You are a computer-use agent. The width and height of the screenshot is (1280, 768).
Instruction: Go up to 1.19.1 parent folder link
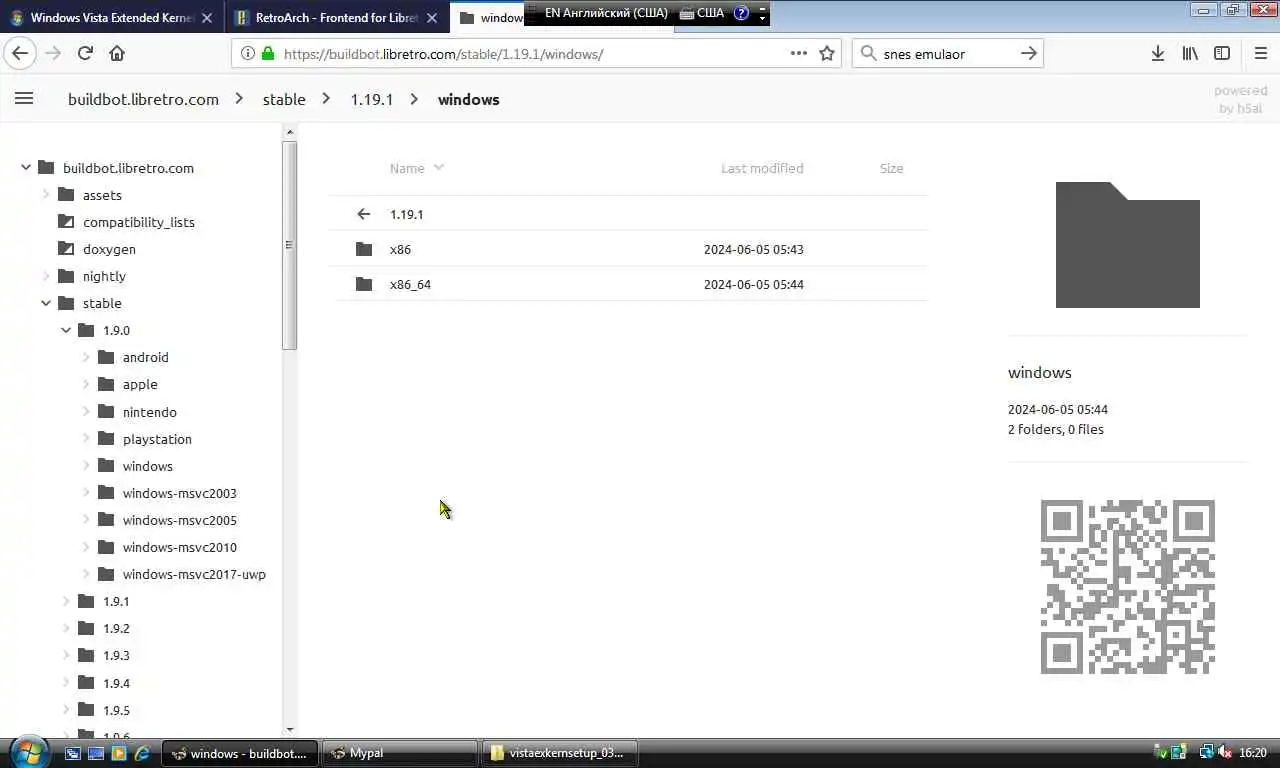coord(406,214)
